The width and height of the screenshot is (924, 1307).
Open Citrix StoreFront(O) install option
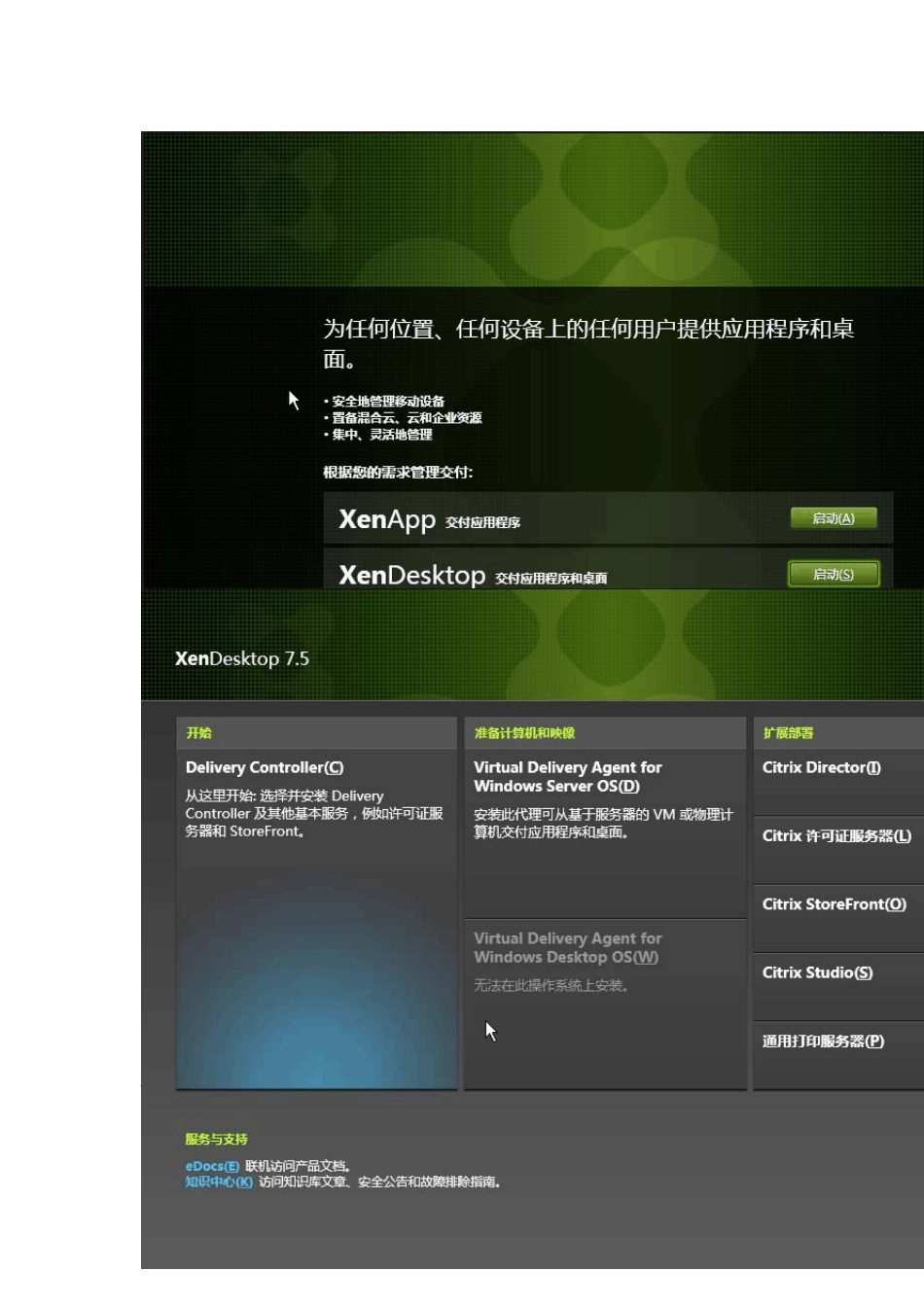pyautogui.click(x=838, y=918)
